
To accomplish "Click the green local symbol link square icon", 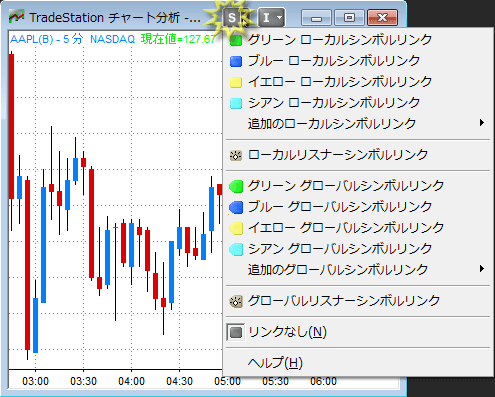I will point(236,40).
